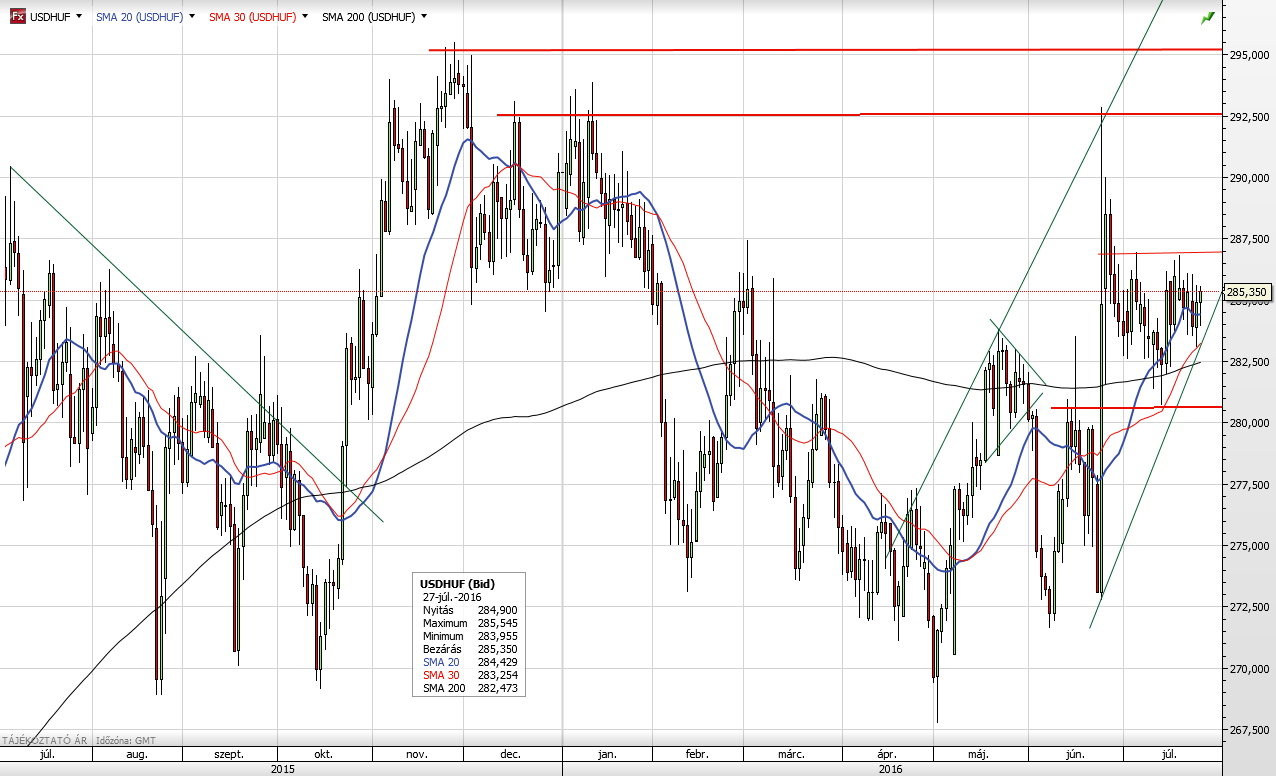Click the red Fx logo icon
This screenshot has height=776, width=1276.
17,17
